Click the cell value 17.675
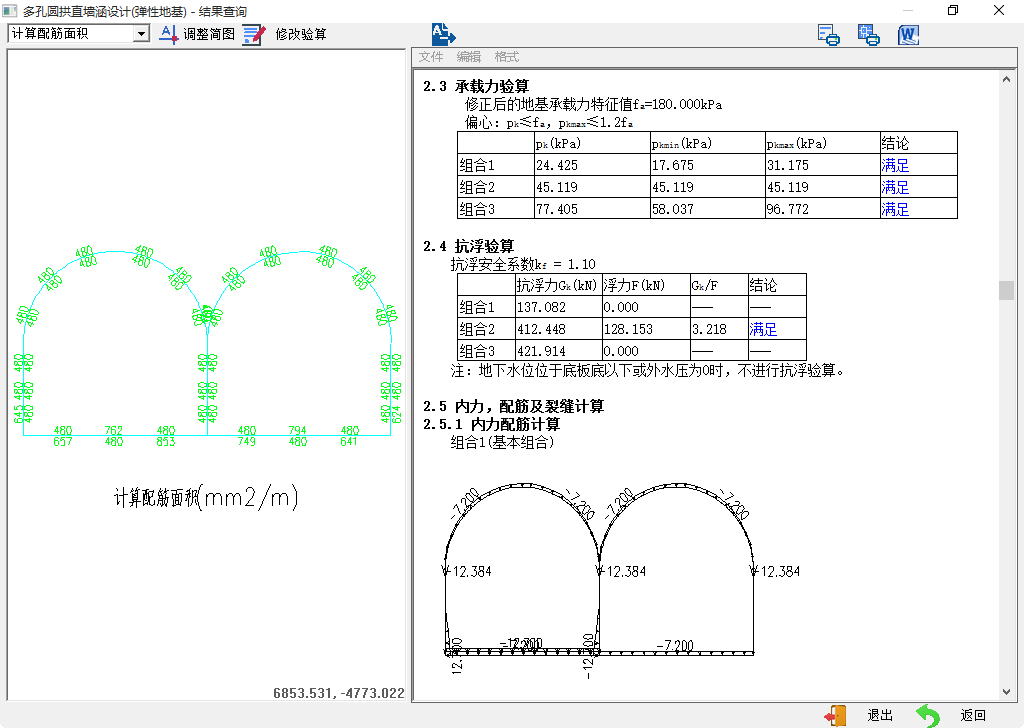Viewport: 1024px width, 728px height. pyautogui.click(x=673, y=165)
